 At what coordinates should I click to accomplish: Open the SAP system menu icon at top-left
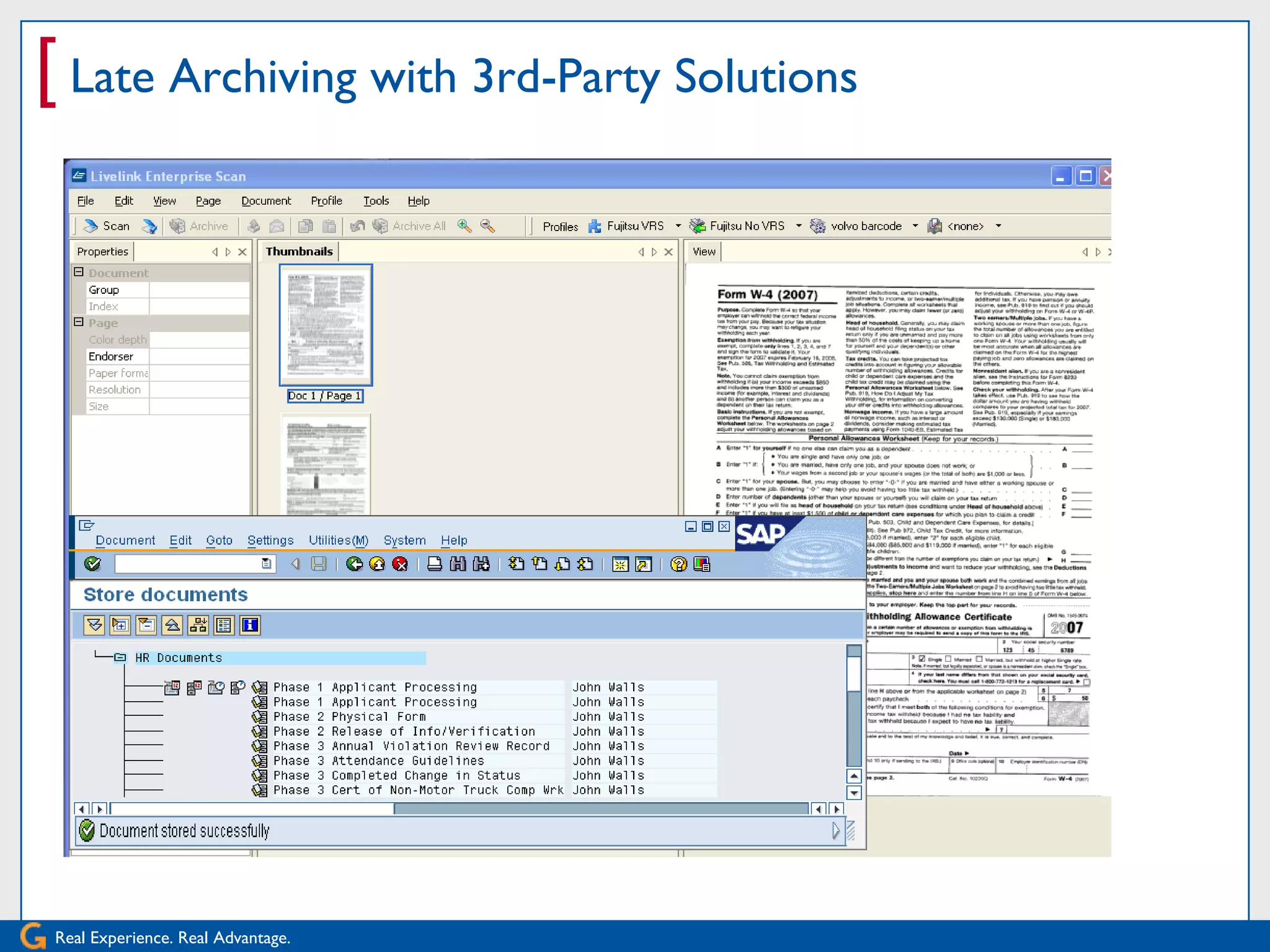click(86, 526)
